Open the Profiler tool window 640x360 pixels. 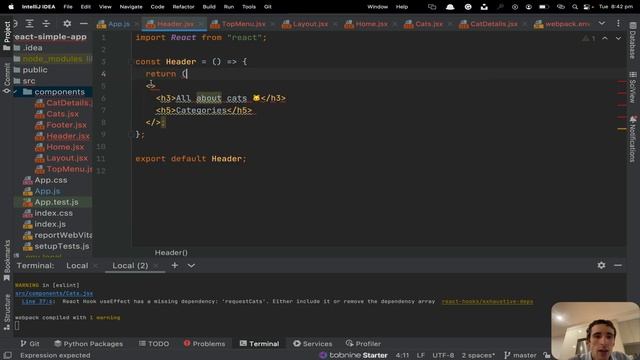coord(363,344)
